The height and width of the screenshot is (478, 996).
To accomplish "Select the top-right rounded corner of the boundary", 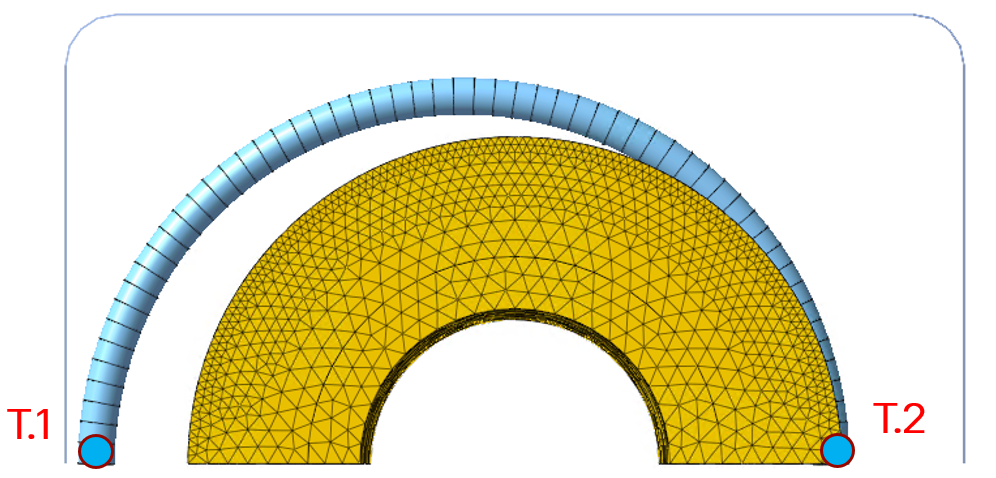I will pyautogui.click(x=951, y=30).
